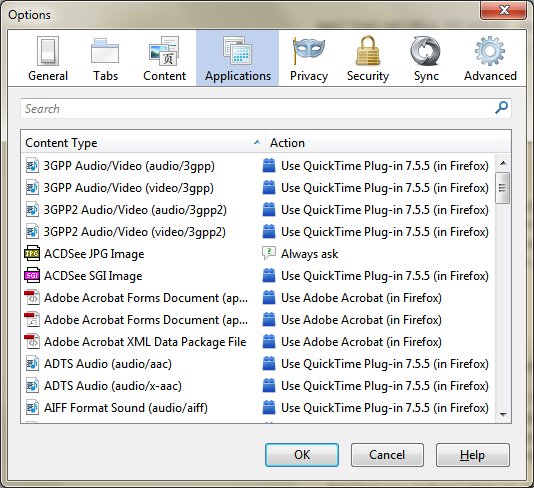Click plugin icon in ADTS audio/x-aac row
The height and width of the screenshot is (488, 534).
coord(269,386)
